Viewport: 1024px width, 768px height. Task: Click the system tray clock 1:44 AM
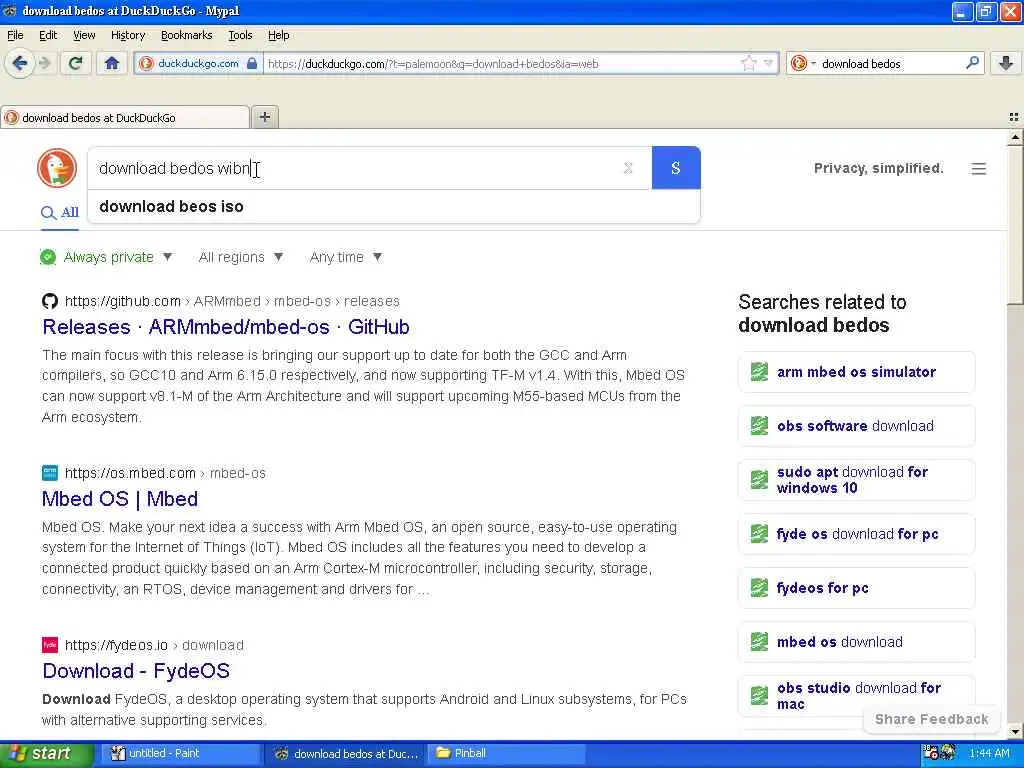click(x=989, y=754)
